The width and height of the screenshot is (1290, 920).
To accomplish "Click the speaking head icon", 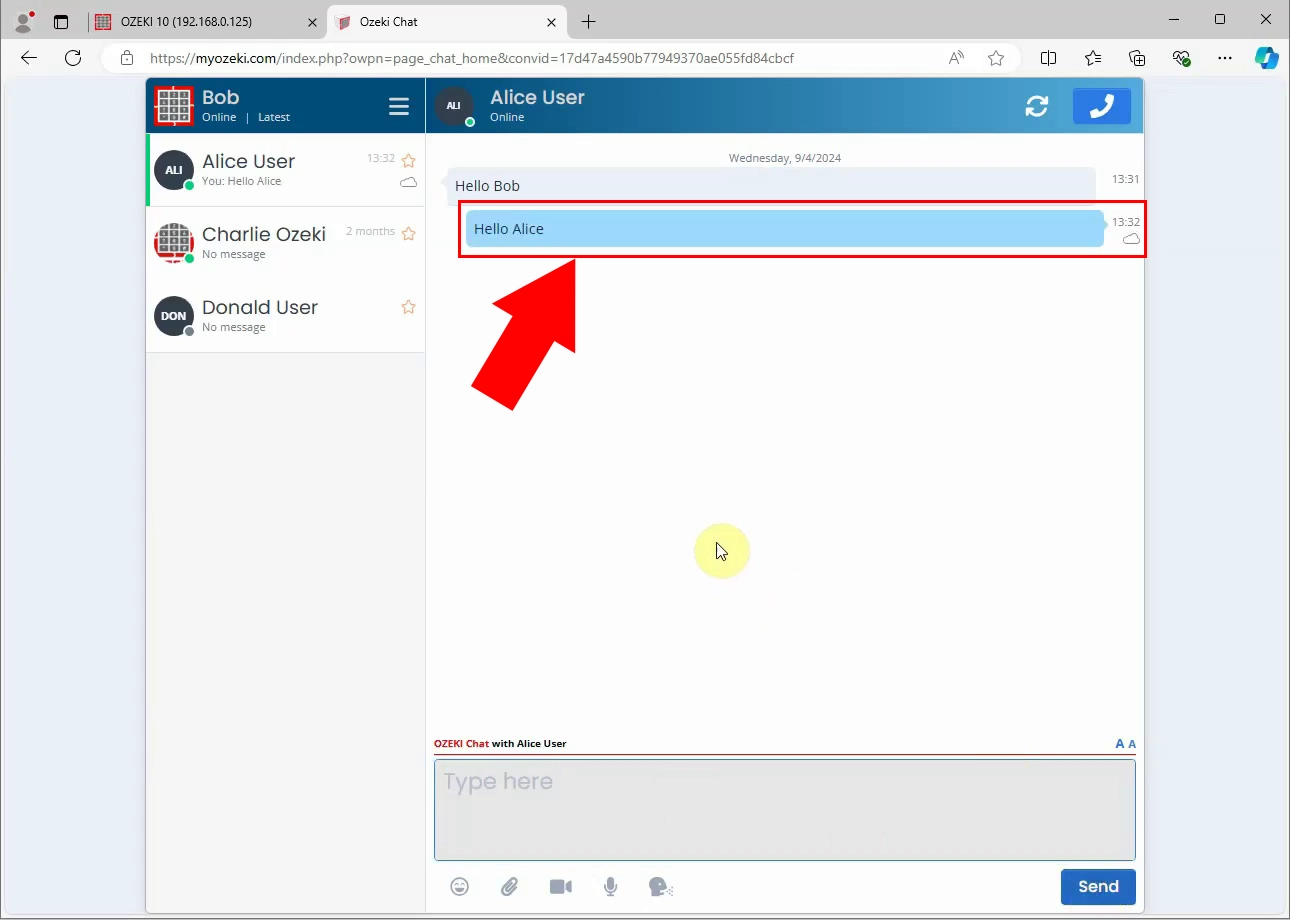I will [x=661, y=886].
